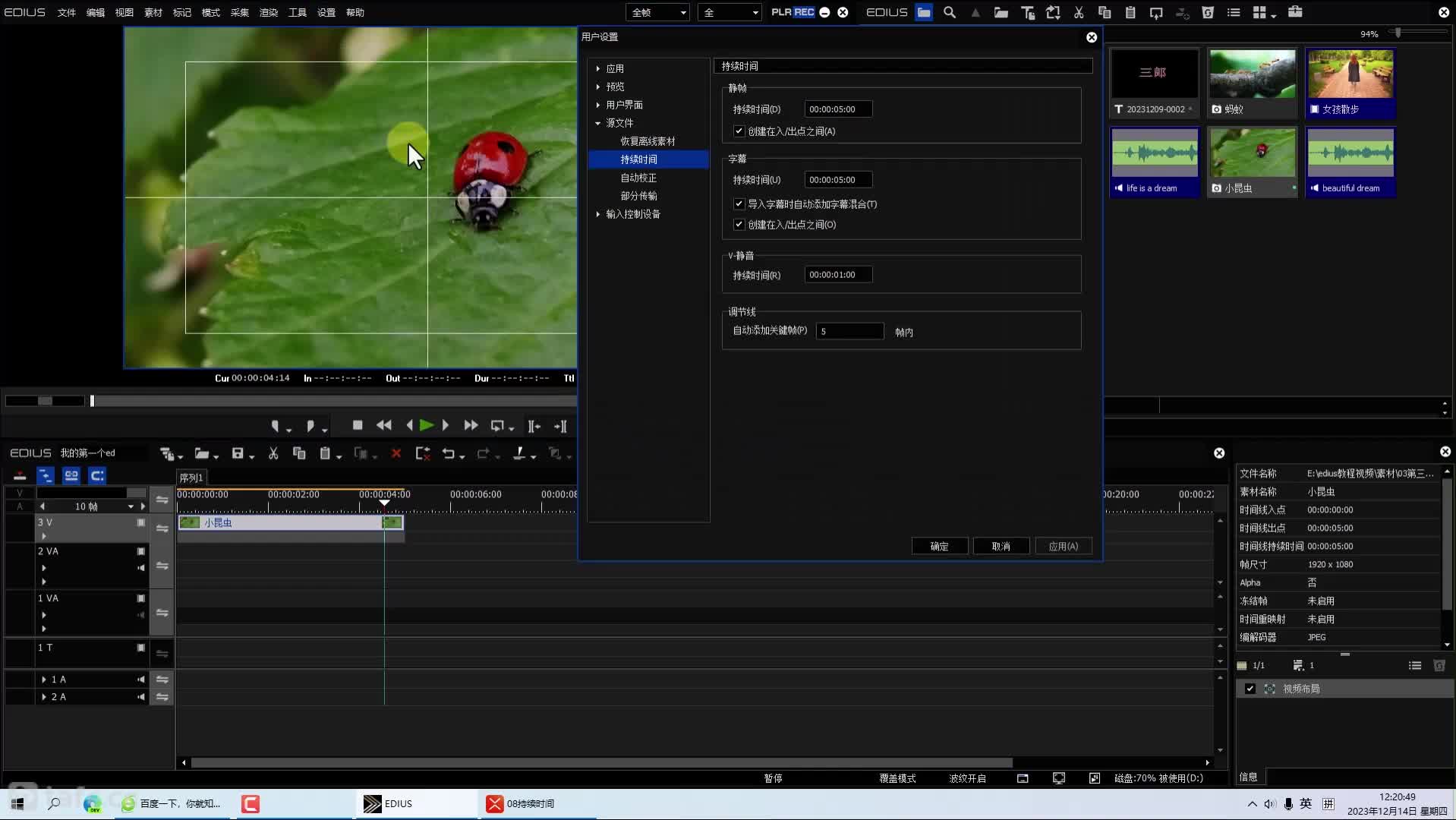Viewport: 1456px width, 820px height.
Task: Click the Loop playback icon
Action: pos(497,426)
